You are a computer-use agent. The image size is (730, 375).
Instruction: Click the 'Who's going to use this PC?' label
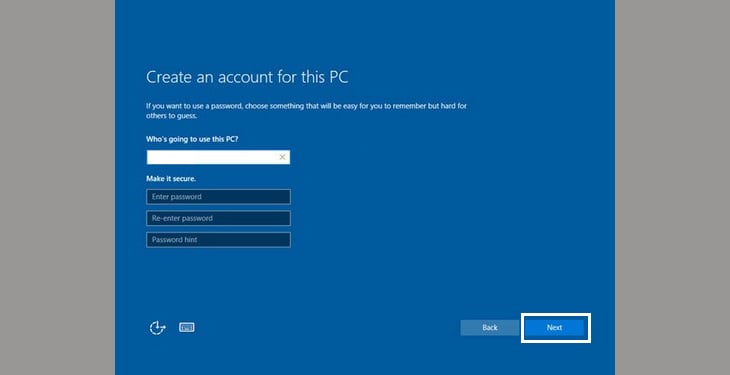192,139
